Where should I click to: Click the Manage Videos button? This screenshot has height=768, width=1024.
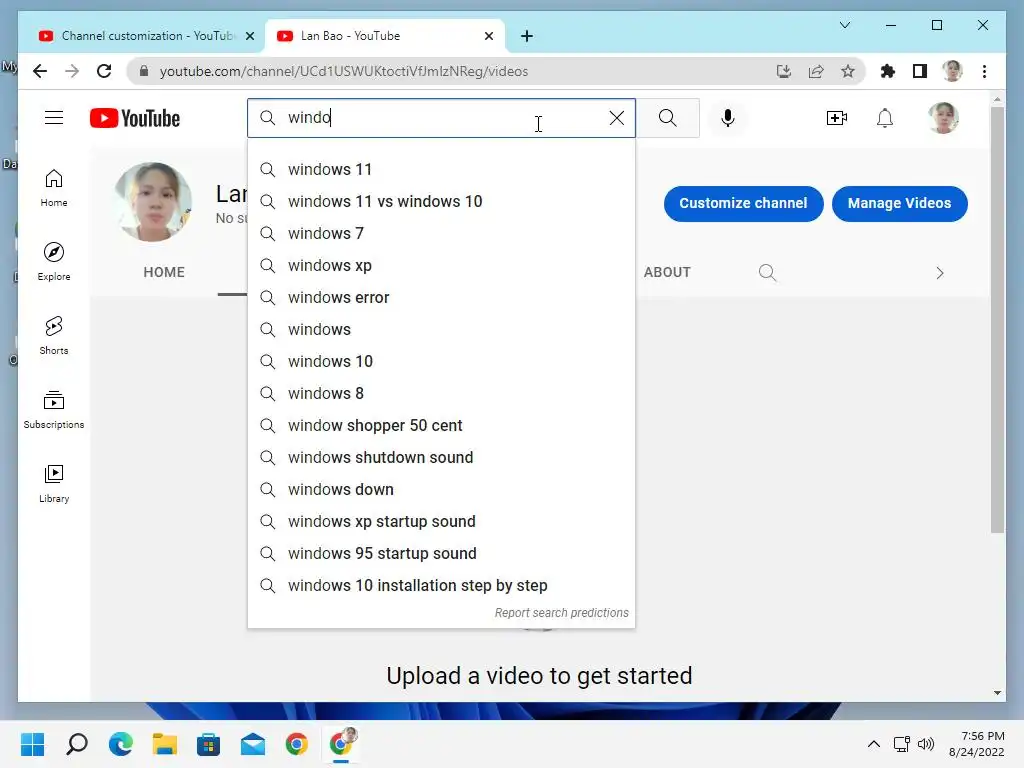[x=899, y=203]
